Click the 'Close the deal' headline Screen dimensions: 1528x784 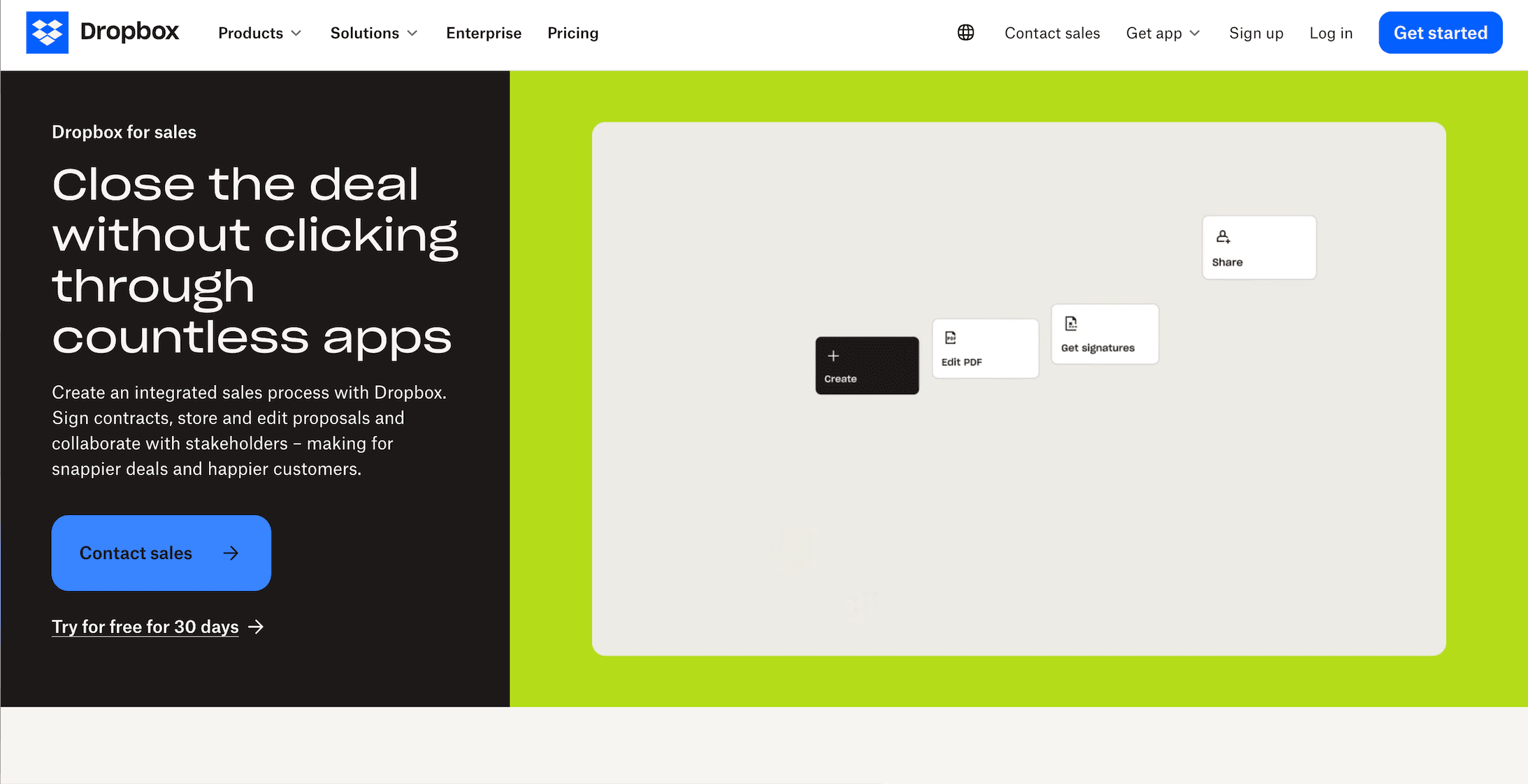pyautogui.click(x=255, y=261)
